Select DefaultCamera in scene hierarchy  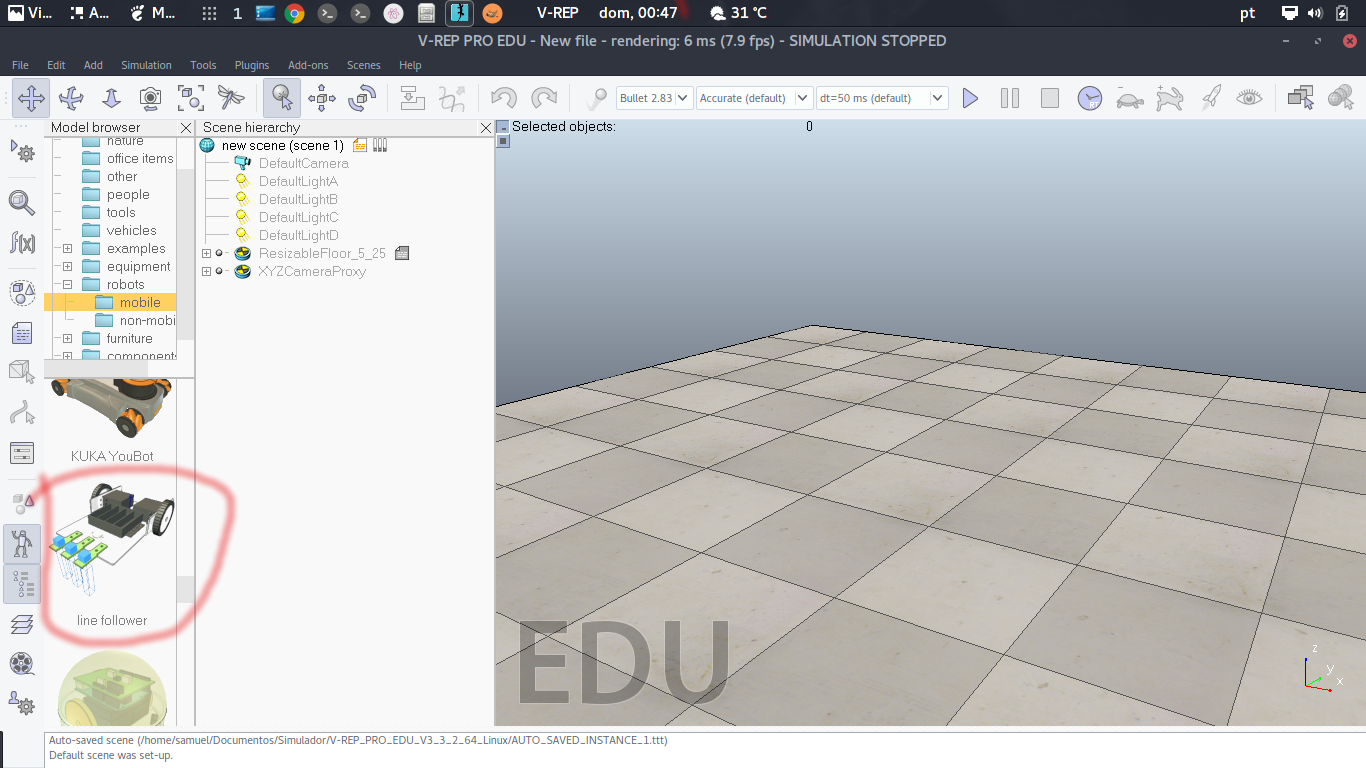303,163
